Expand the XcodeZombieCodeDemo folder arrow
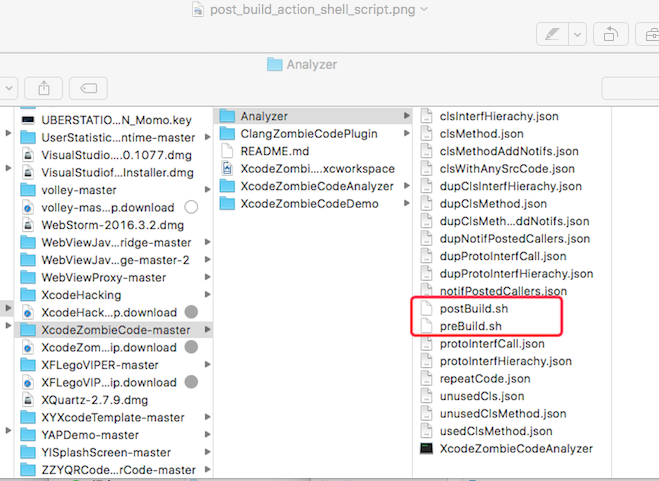The width and height of the screenshot is (659, 481). (x=406, y=203)
